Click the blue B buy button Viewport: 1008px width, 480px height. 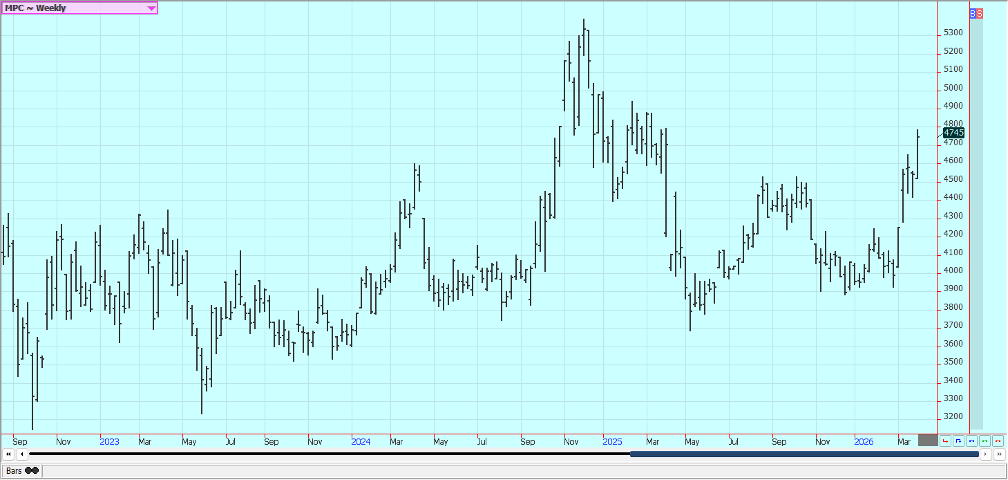point(975,14)
